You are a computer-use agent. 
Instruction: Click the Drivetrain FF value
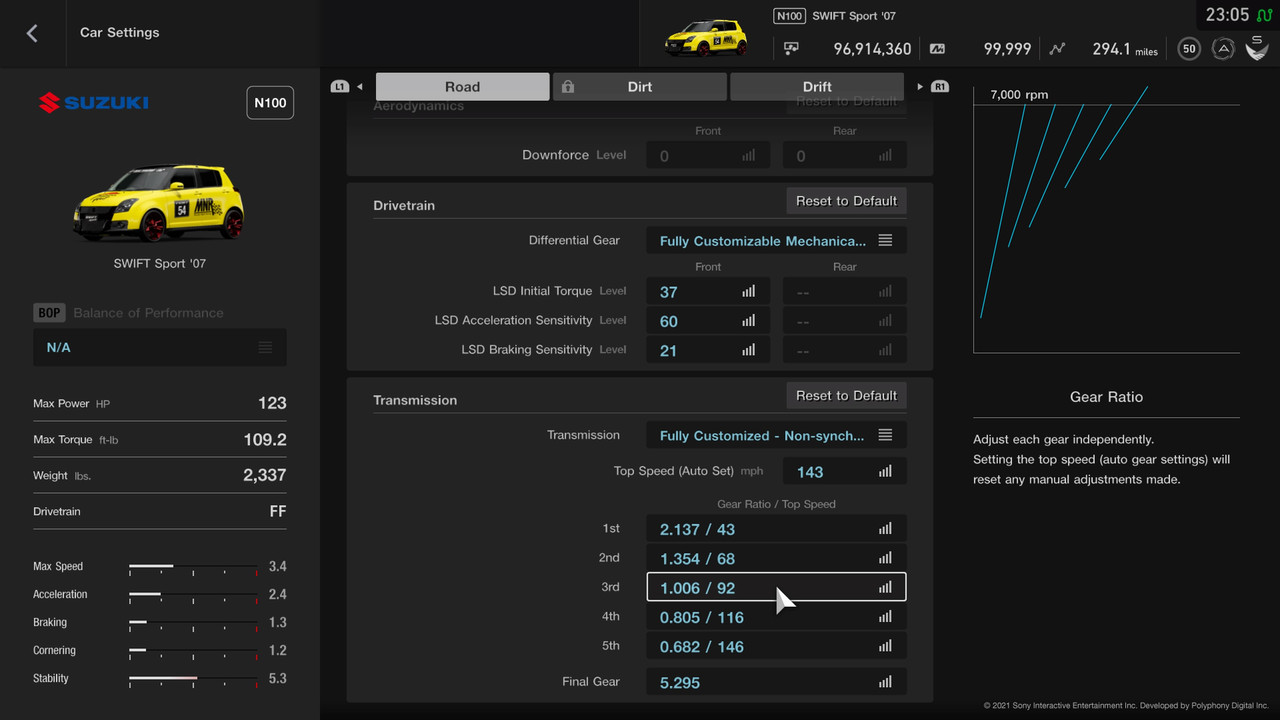(278, 511)
